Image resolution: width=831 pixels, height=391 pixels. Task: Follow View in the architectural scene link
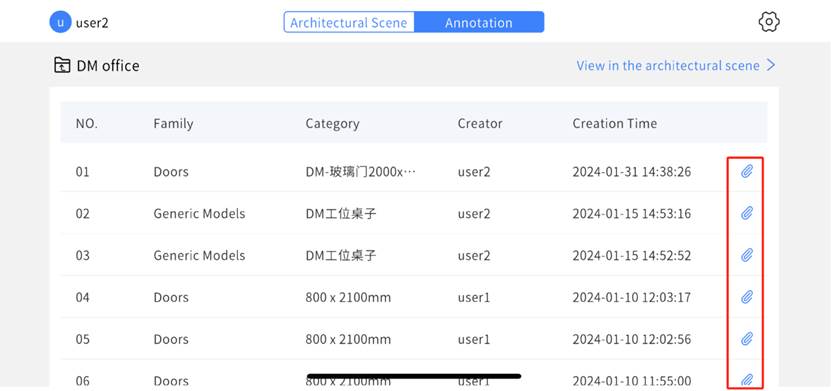coord(668,66)
